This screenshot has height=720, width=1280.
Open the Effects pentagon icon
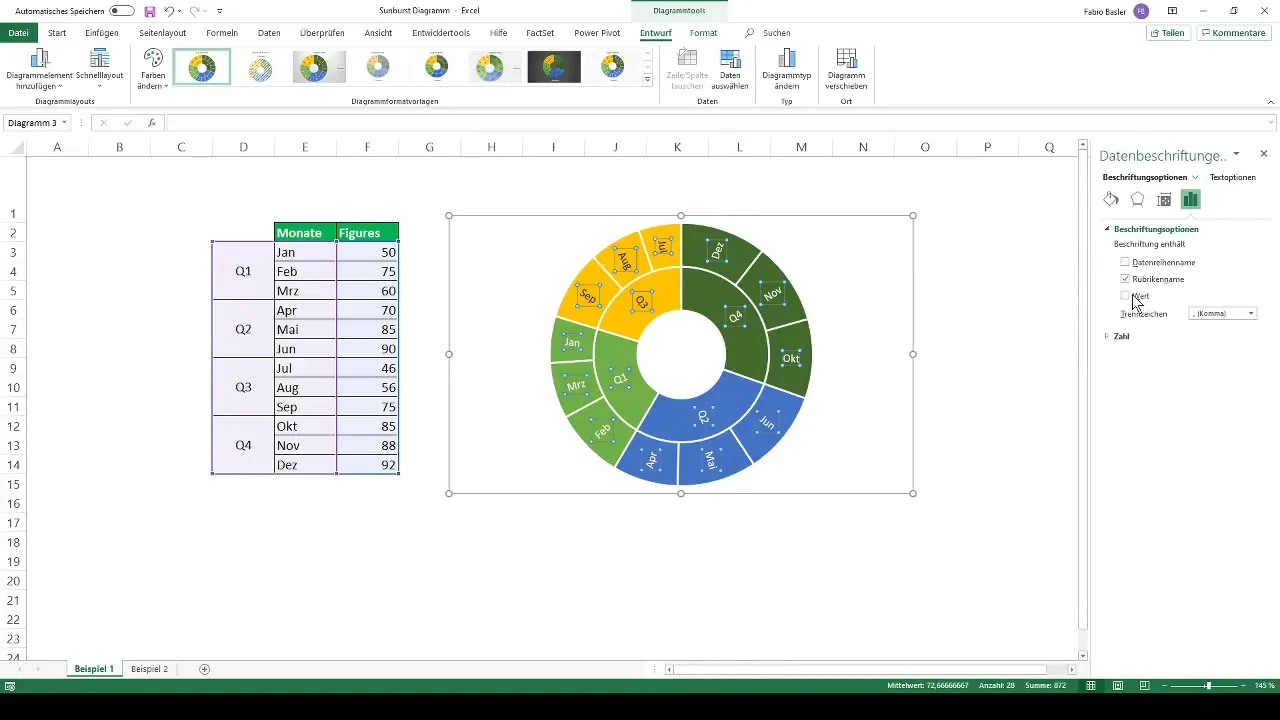1137,199
